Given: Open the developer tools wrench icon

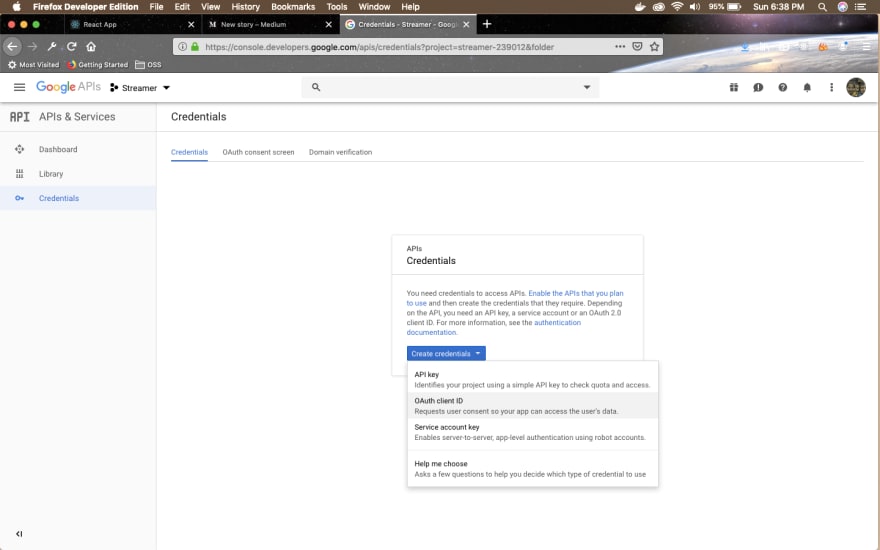Looking at the screenshot, I should (52, 47).
